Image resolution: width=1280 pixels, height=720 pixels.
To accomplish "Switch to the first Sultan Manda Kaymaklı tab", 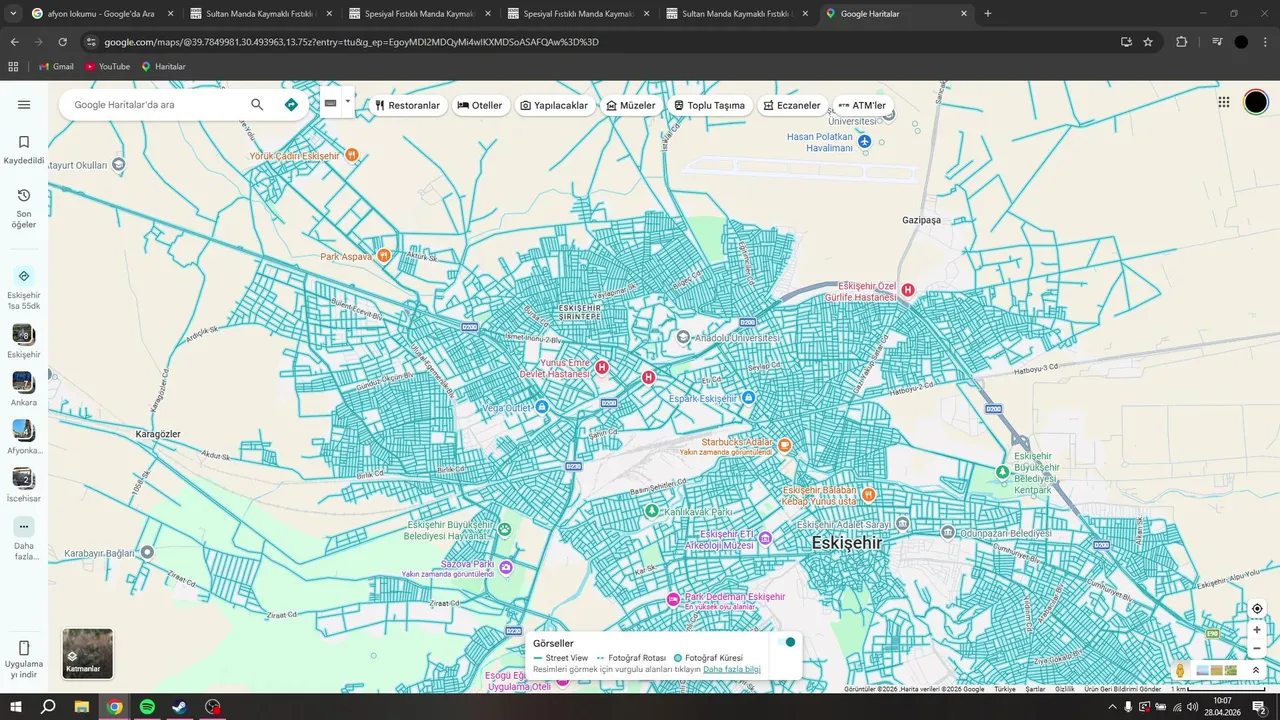I will coord(260,14).
